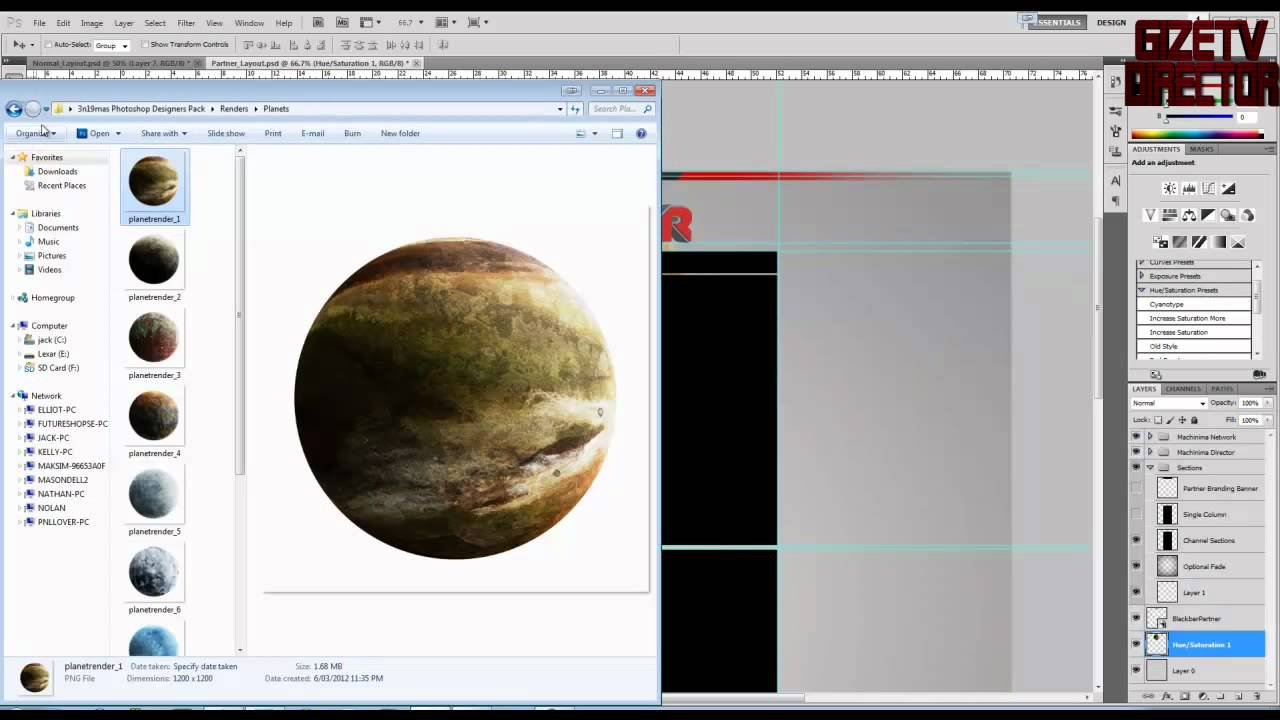Click the Slide show button
The image size is (1280, 720).
point(226,133)
